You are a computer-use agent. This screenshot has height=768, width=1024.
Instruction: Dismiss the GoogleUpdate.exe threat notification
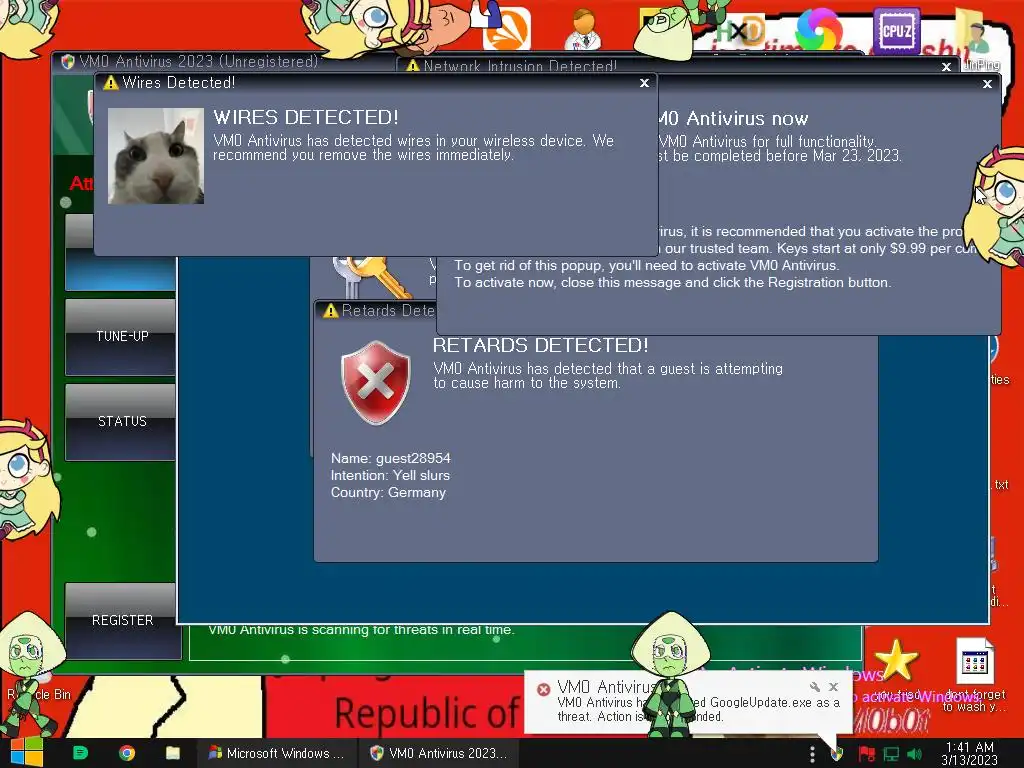tap(833, 687)
